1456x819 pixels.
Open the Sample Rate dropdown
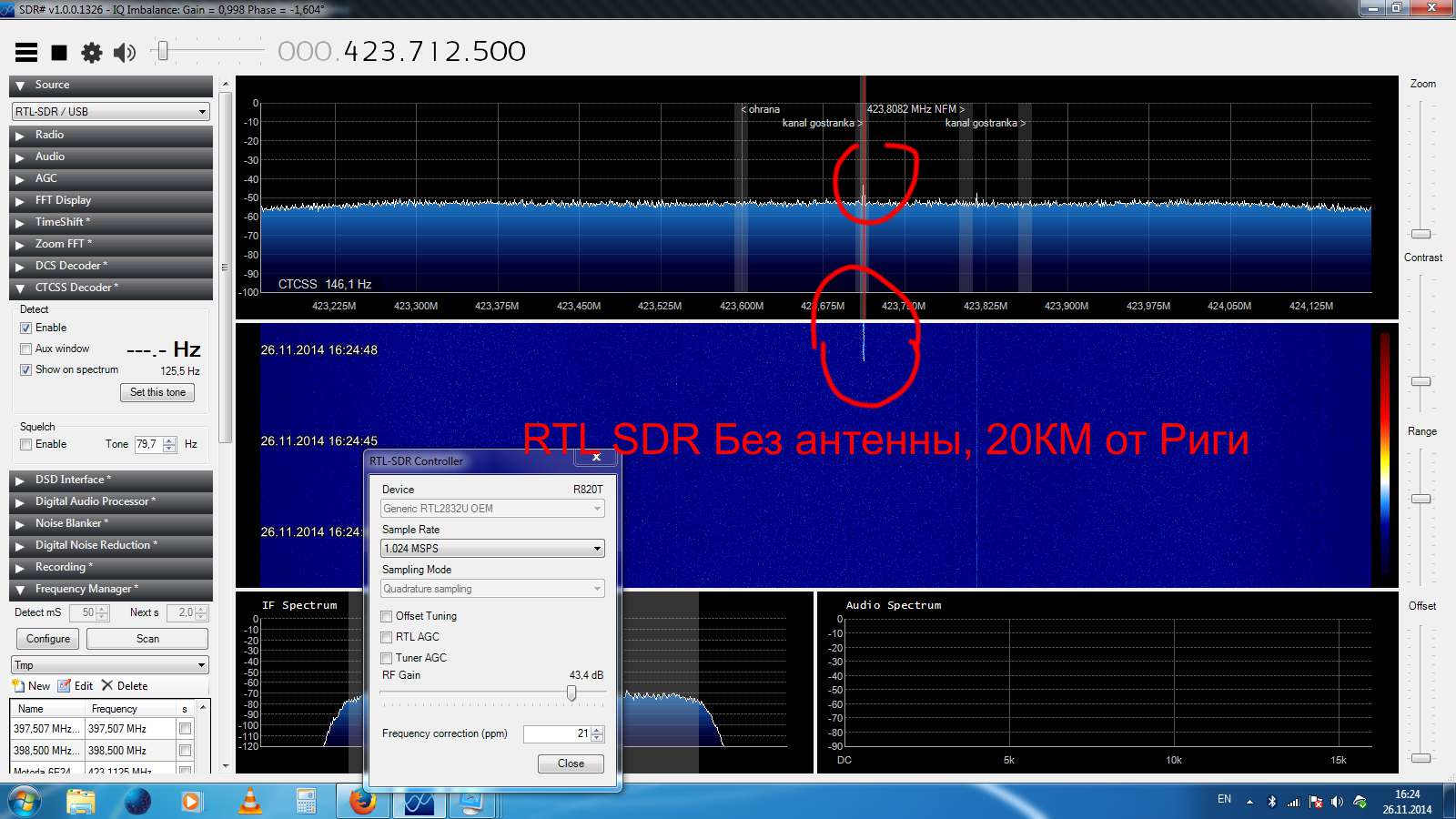tap(492, 549)
